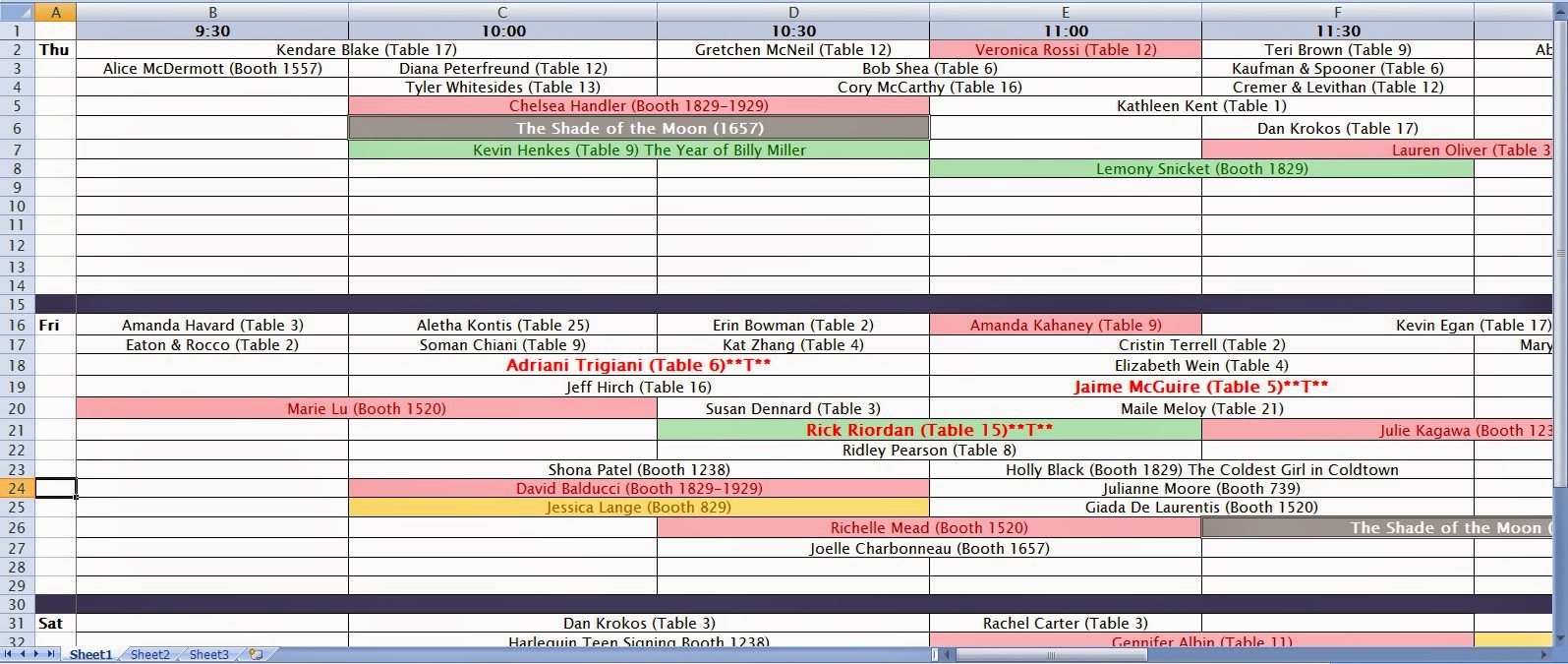
Task: Select the 9:30 time cell
Action: 212,30
